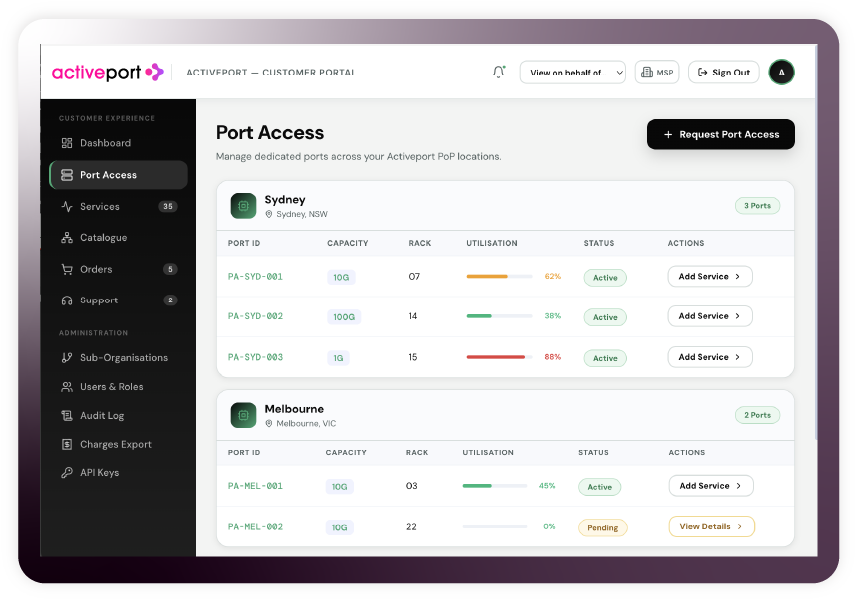The image size is (858, 602).
Task: View Details for PA-MEL-002
Action: coord(711,526)
